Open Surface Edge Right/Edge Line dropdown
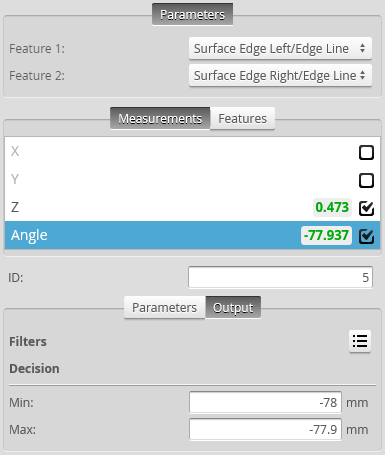The image size is (385, 455). (x=280, y=75)
